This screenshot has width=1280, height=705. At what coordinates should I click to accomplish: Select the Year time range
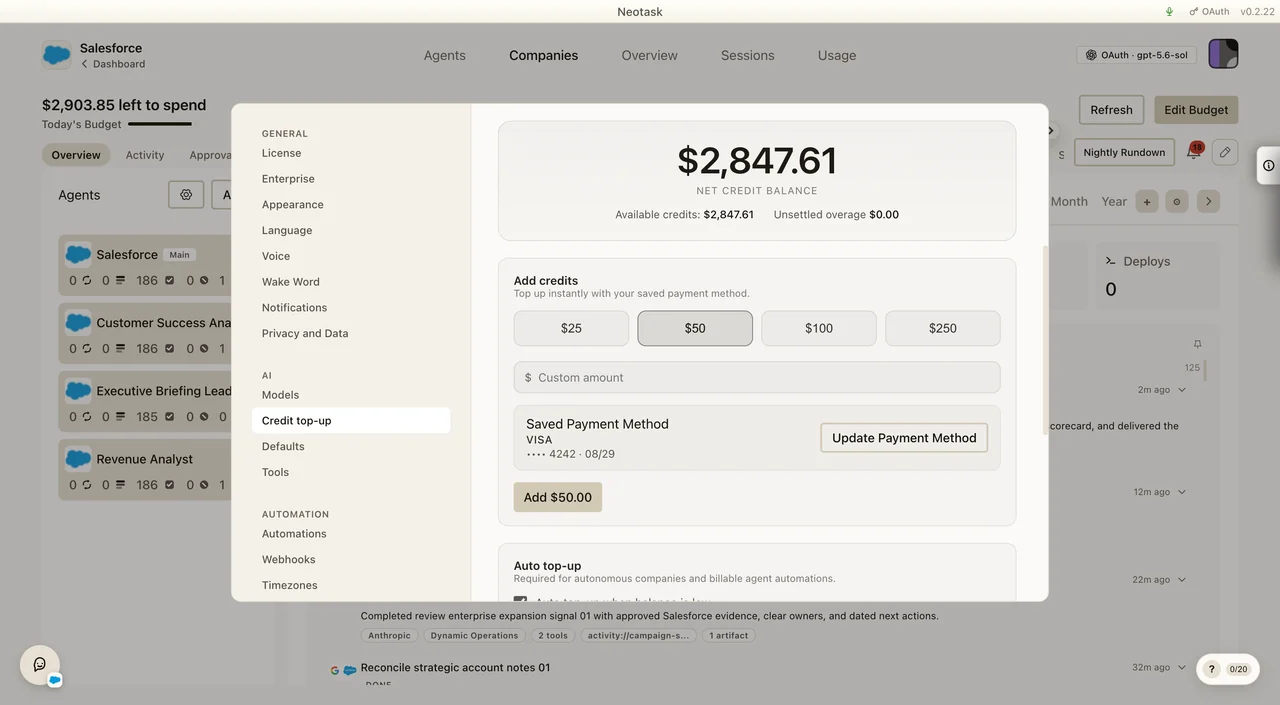click(x=1114, y=201)
